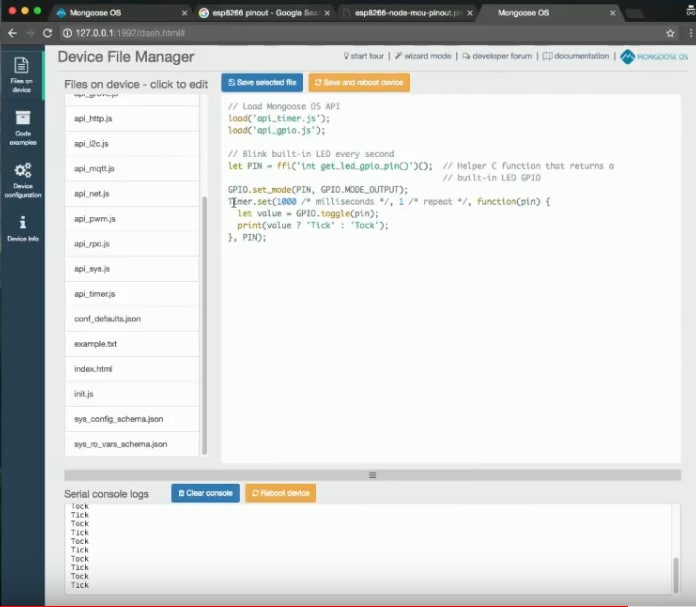Bookmark the page with the star icon
The width and height of the screenshot is (696, 607).
(670, 33)
